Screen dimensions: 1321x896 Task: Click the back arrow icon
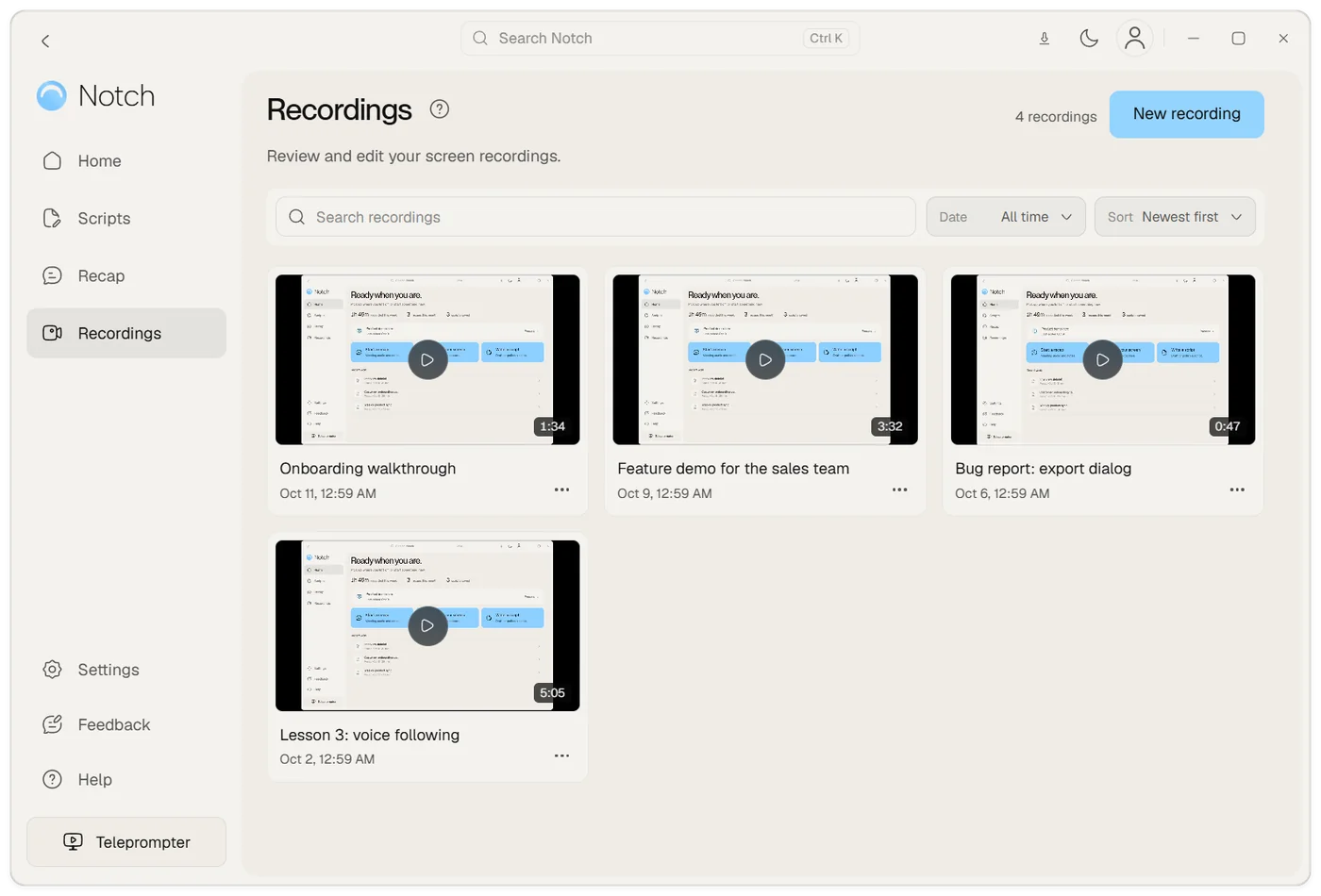pos(45,41)
